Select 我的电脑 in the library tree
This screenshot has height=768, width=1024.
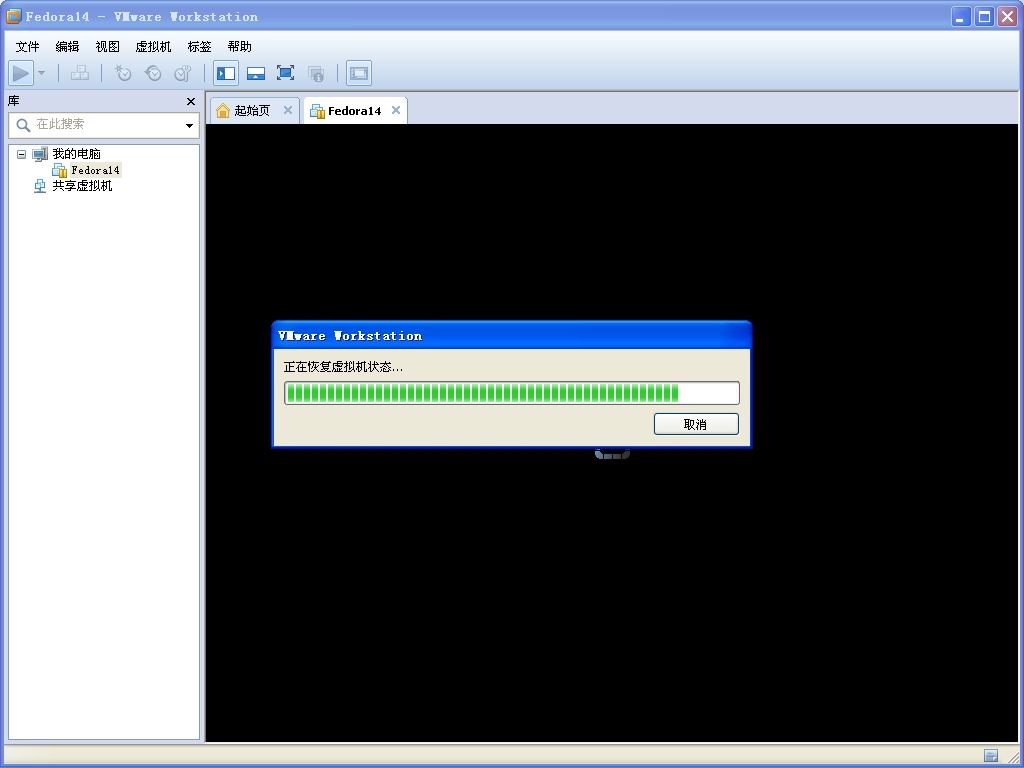coord(76,154)
